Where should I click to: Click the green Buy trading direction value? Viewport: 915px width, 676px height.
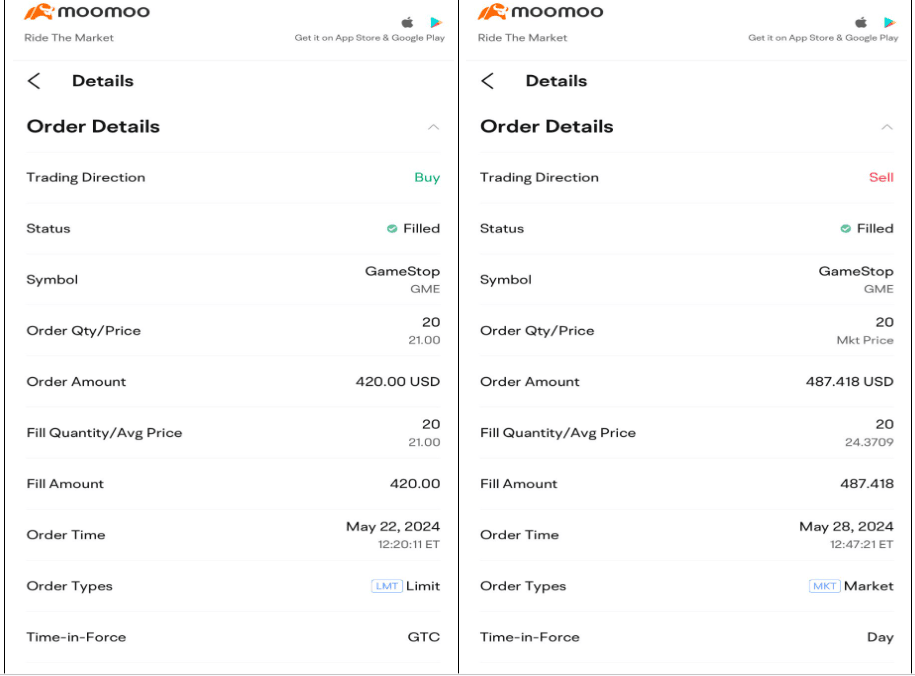coord(427,178)
